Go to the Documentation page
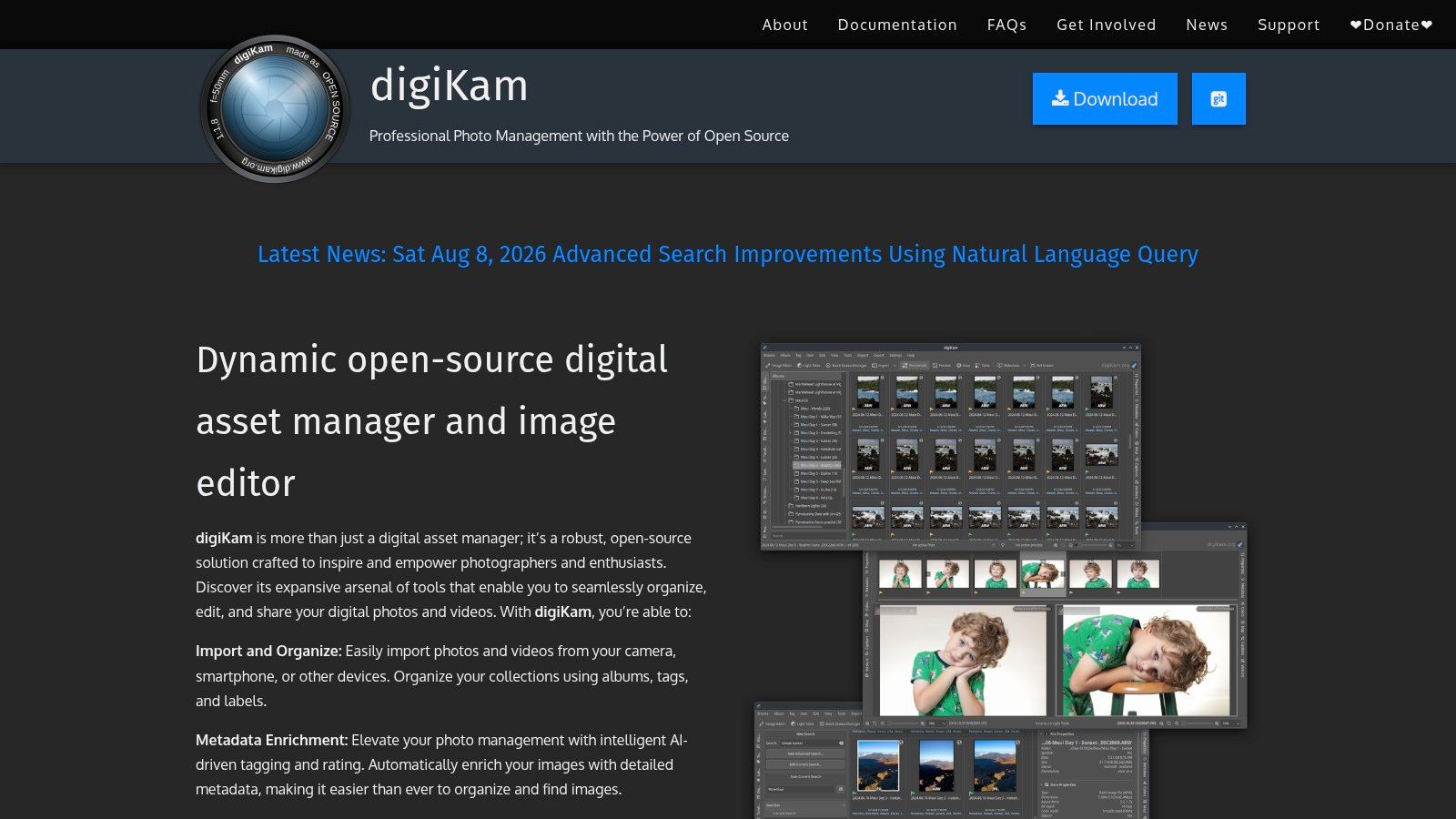Viewport: 1456px width, 819px height. click(897, 25)
